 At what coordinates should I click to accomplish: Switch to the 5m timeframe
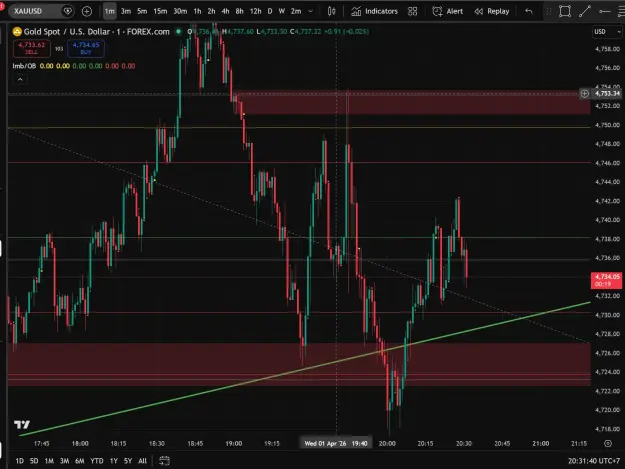pyautogui.click(x=142, y=11)
